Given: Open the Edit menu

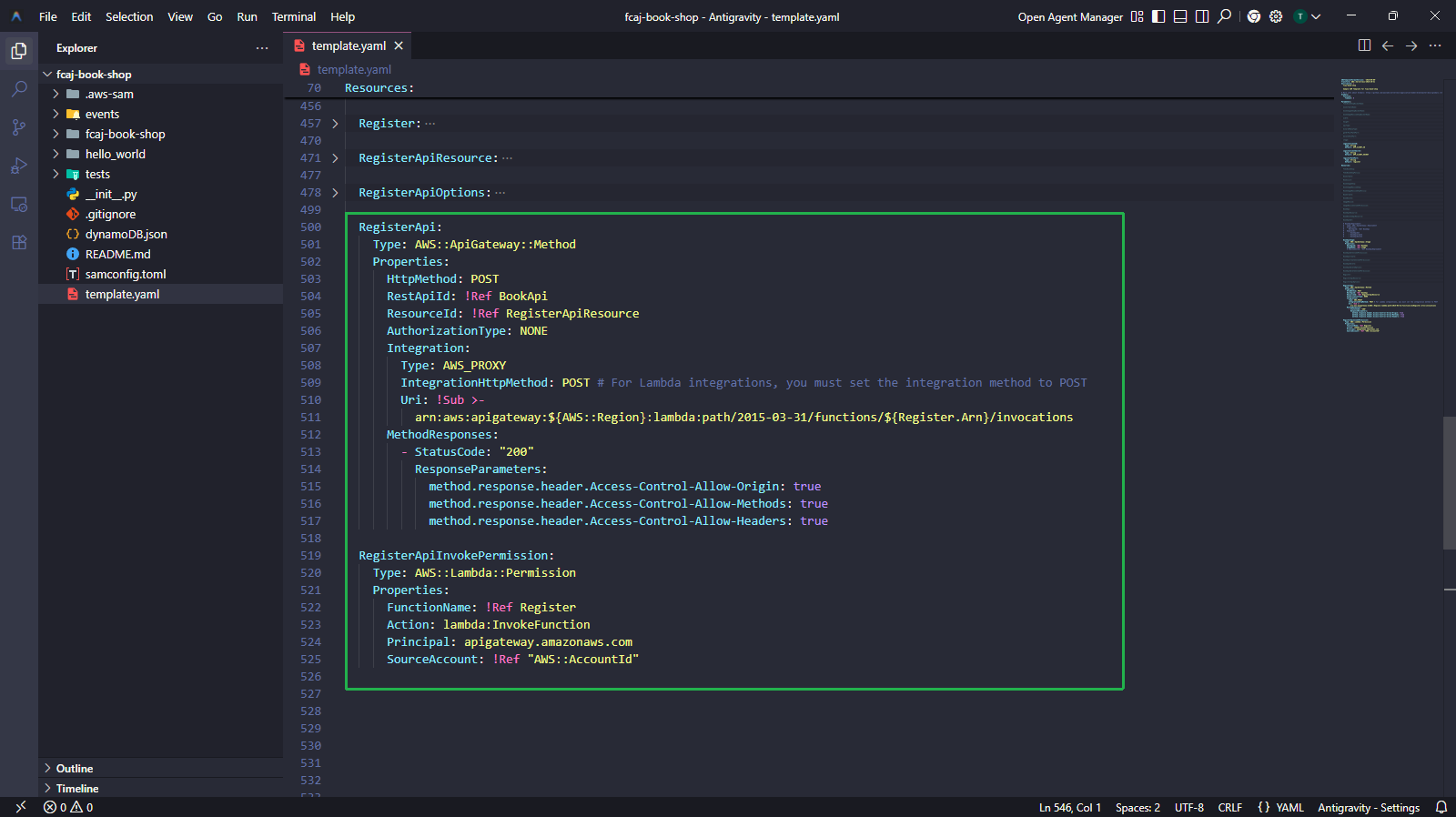Looking at the screenshot, I should click(x=81, y=16).
